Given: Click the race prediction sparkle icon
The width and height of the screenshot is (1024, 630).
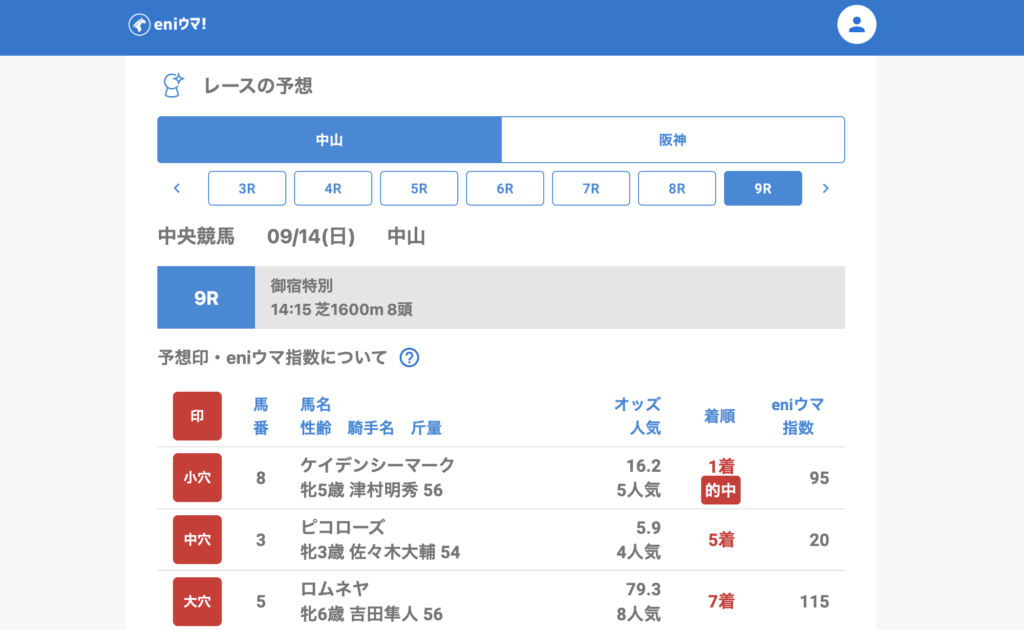Looking at the screenshot, I should pos(174,86).
